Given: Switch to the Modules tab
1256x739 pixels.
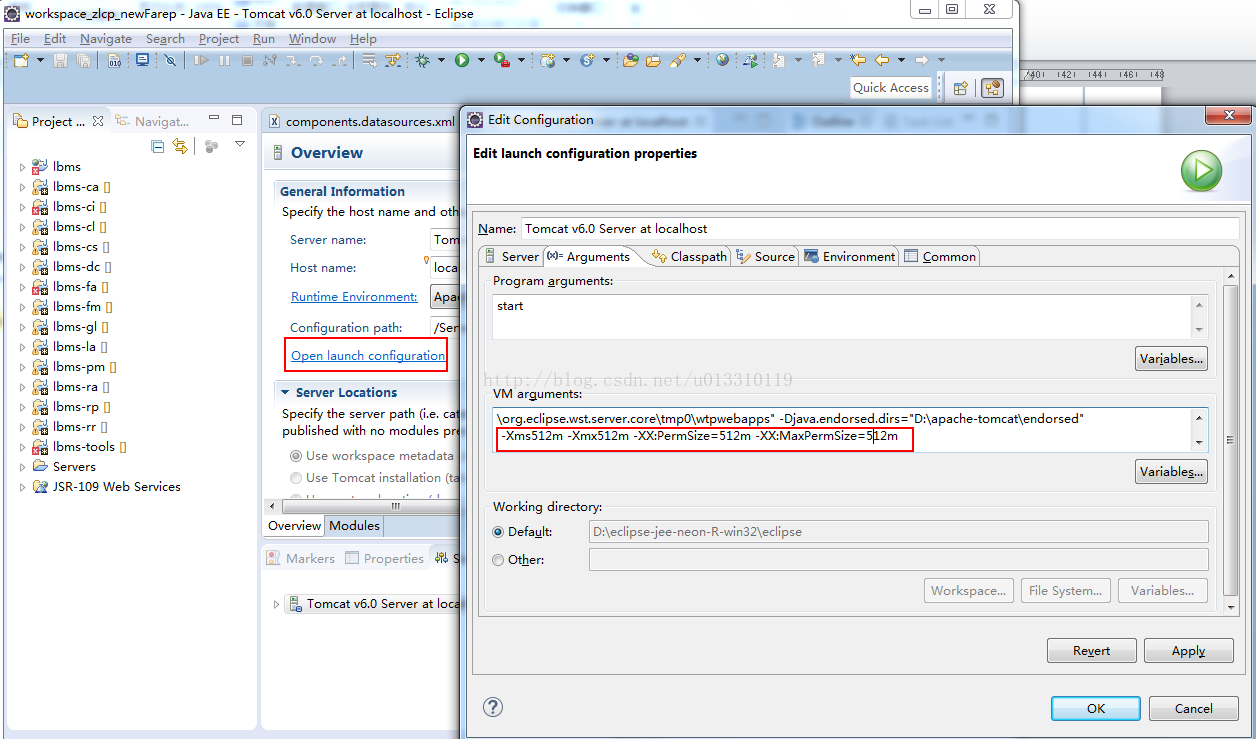Looking at the screenshot, I should [x=354, y=525].
